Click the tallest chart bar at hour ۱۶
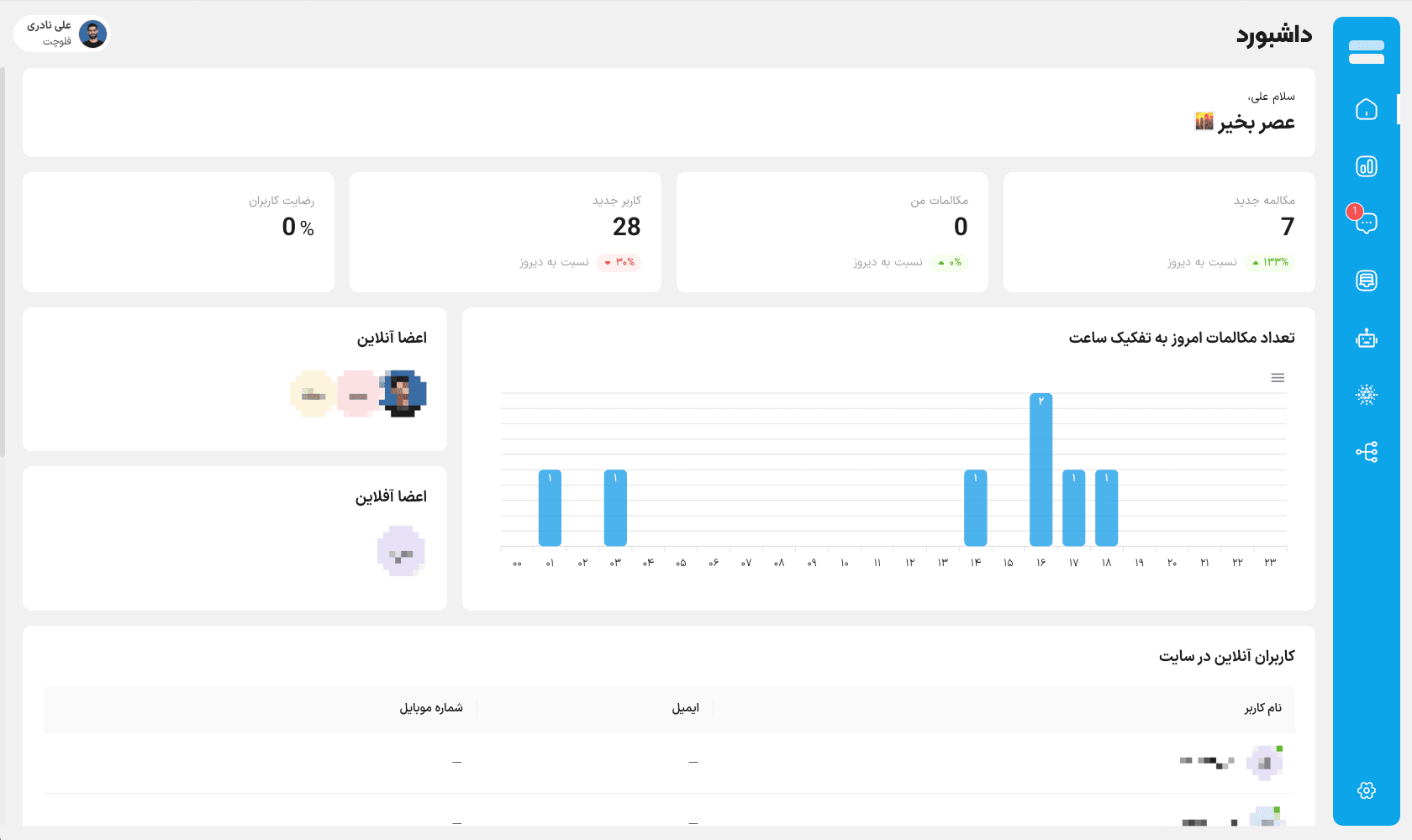 pos(1041,470)
